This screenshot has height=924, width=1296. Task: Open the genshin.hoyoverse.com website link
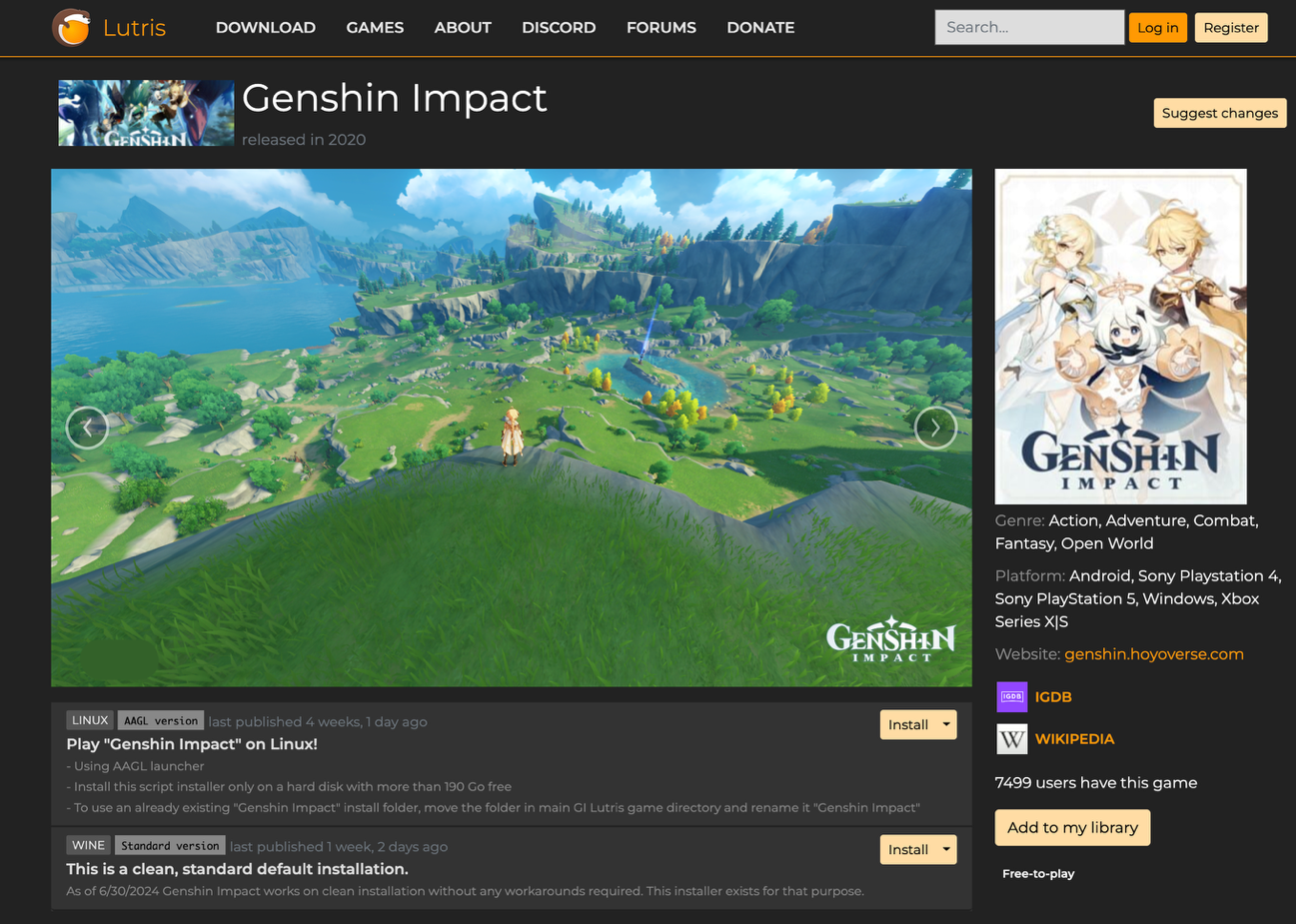click(x=1153, y=653)
